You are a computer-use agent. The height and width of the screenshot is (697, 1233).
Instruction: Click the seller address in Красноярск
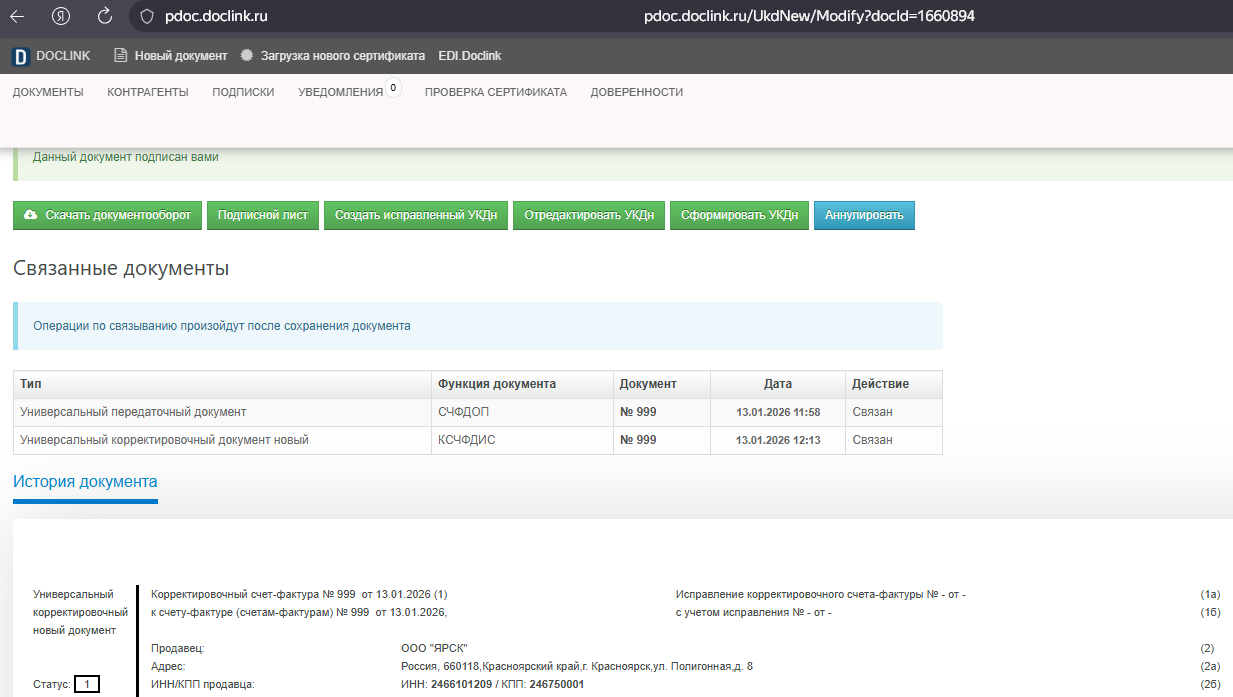577,666
